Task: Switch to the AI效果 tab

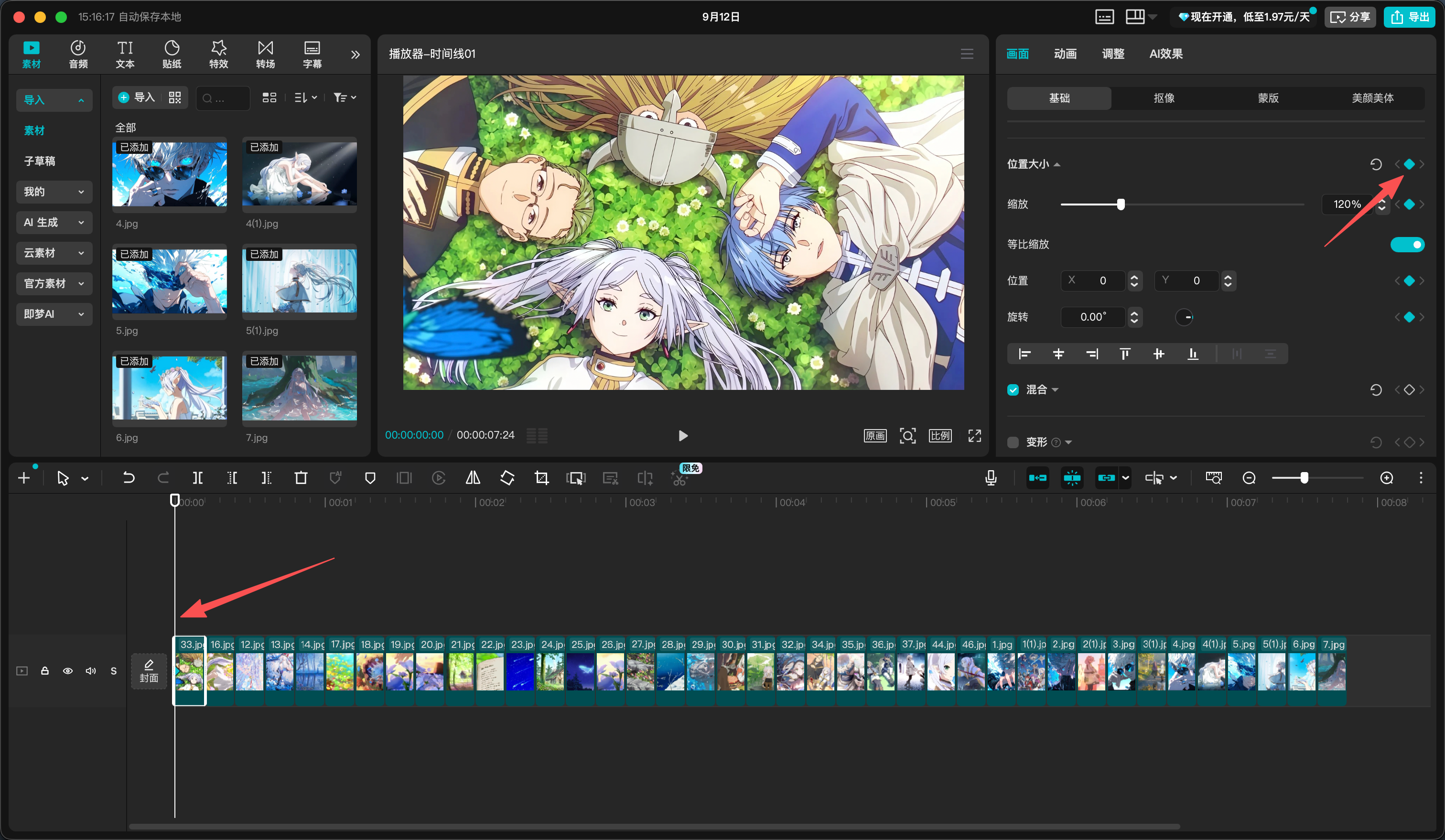Action: 1166,54
